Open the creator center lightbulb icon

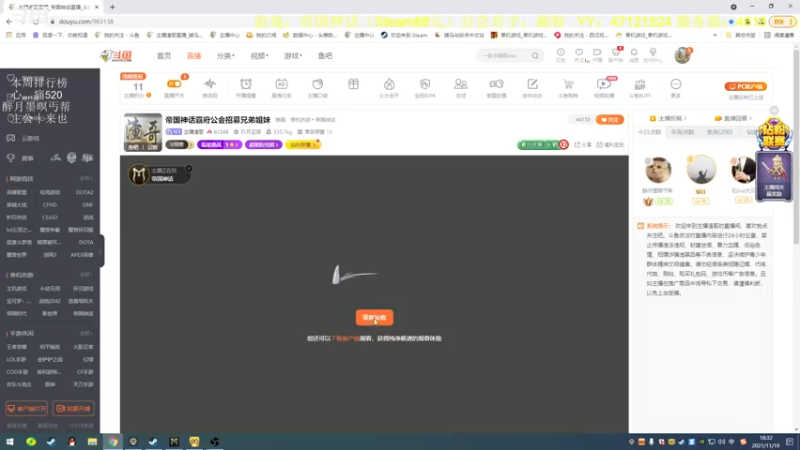653,53
